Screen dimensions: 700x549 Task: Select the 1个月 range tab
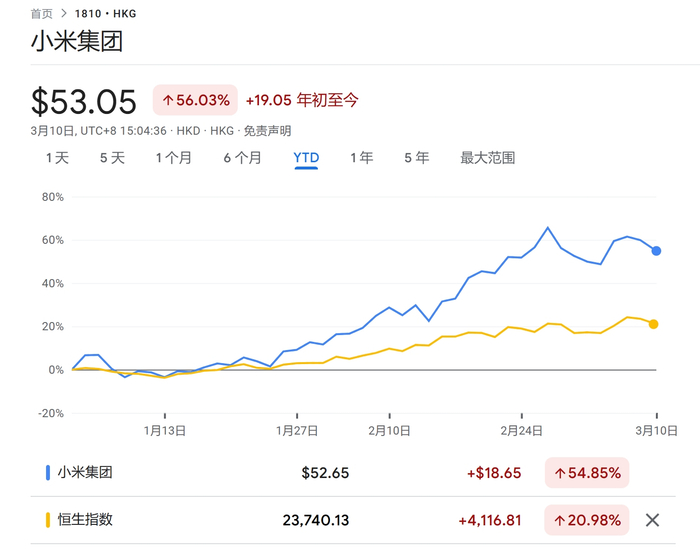tap(173, 158)
